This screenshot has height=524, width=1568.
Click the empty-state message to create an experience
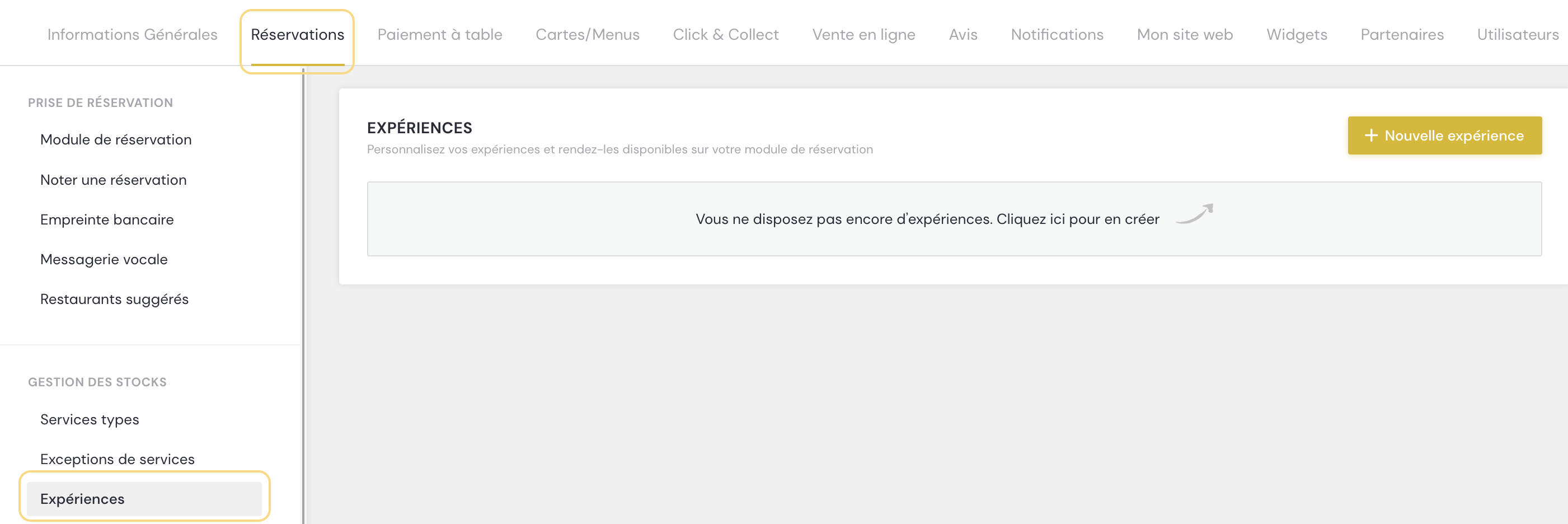click(927, 219)
